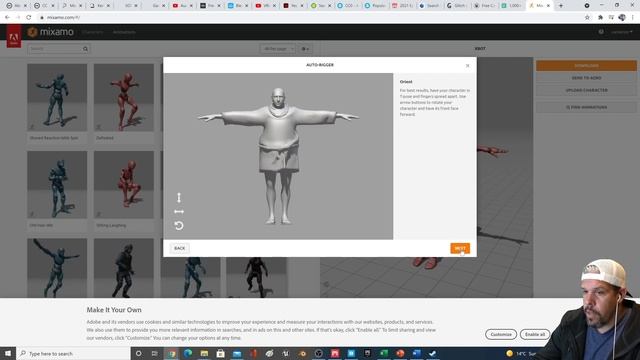Switch to the active Mixamo browser tab
This screenshot has width=640, height=360.
pos(540,6)
